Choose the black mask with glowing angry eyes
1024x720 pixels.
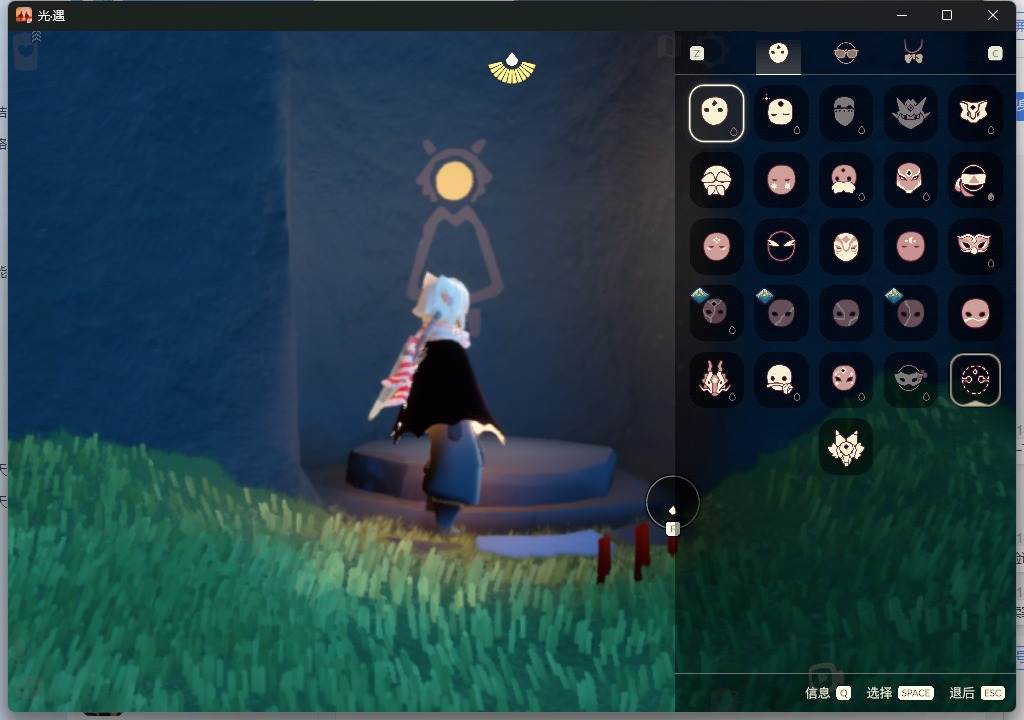coord(781,246)
